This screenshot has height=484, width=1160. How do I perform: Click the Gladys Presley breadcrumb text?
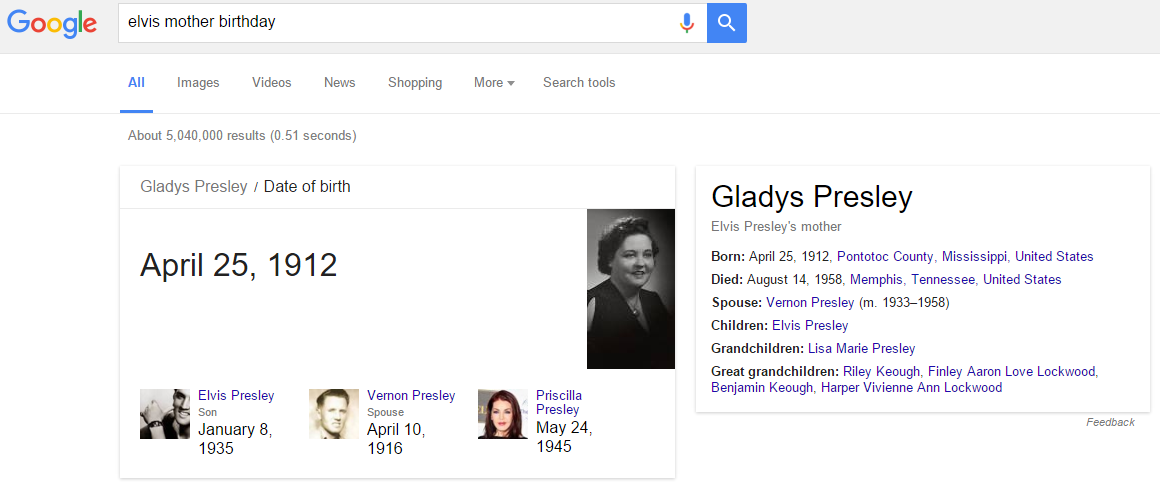tap(194, 187)
